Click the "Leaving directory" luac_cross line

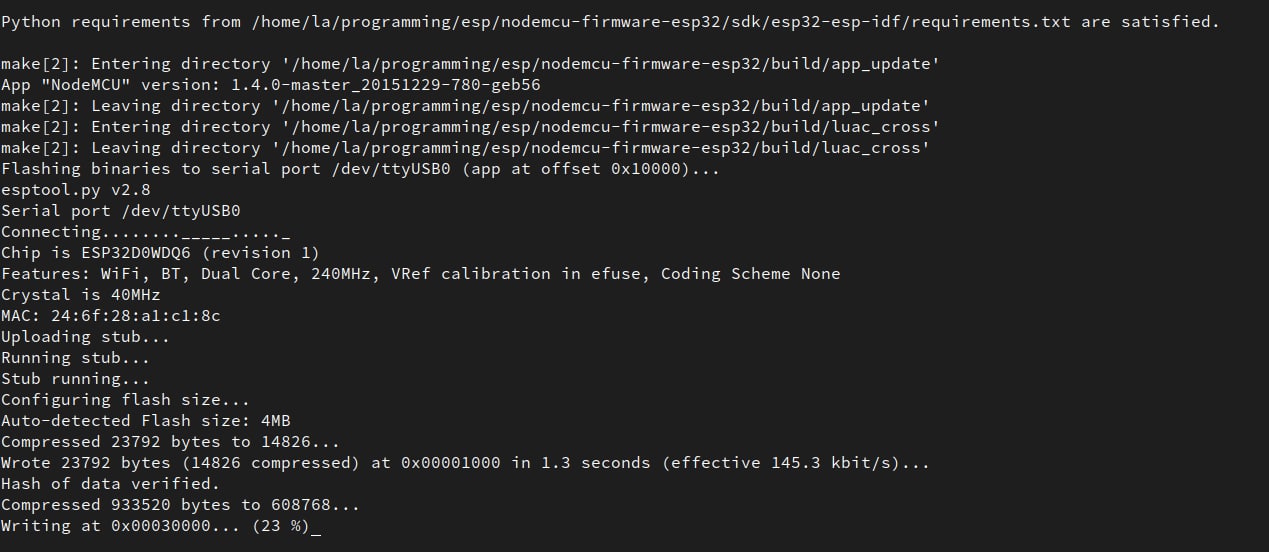(x=465, y=148)
